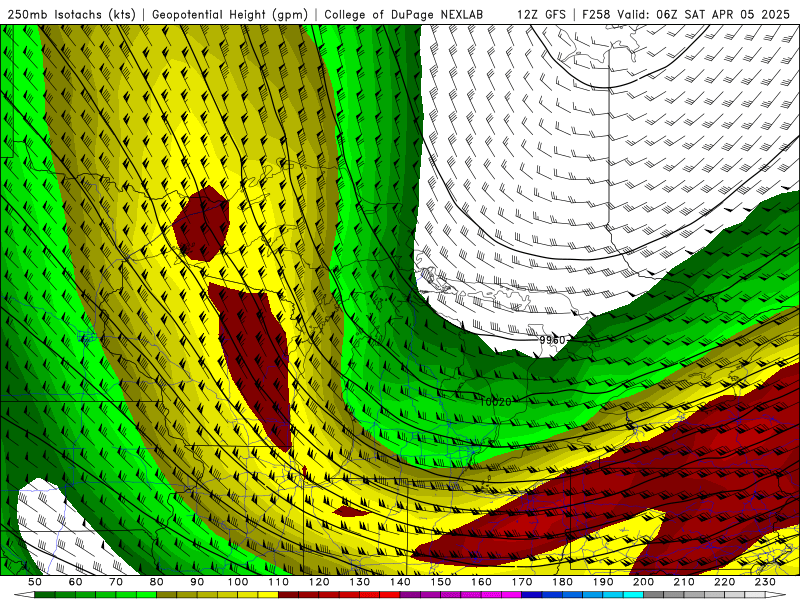Click the 220 knot scale label

coord(724,582)
